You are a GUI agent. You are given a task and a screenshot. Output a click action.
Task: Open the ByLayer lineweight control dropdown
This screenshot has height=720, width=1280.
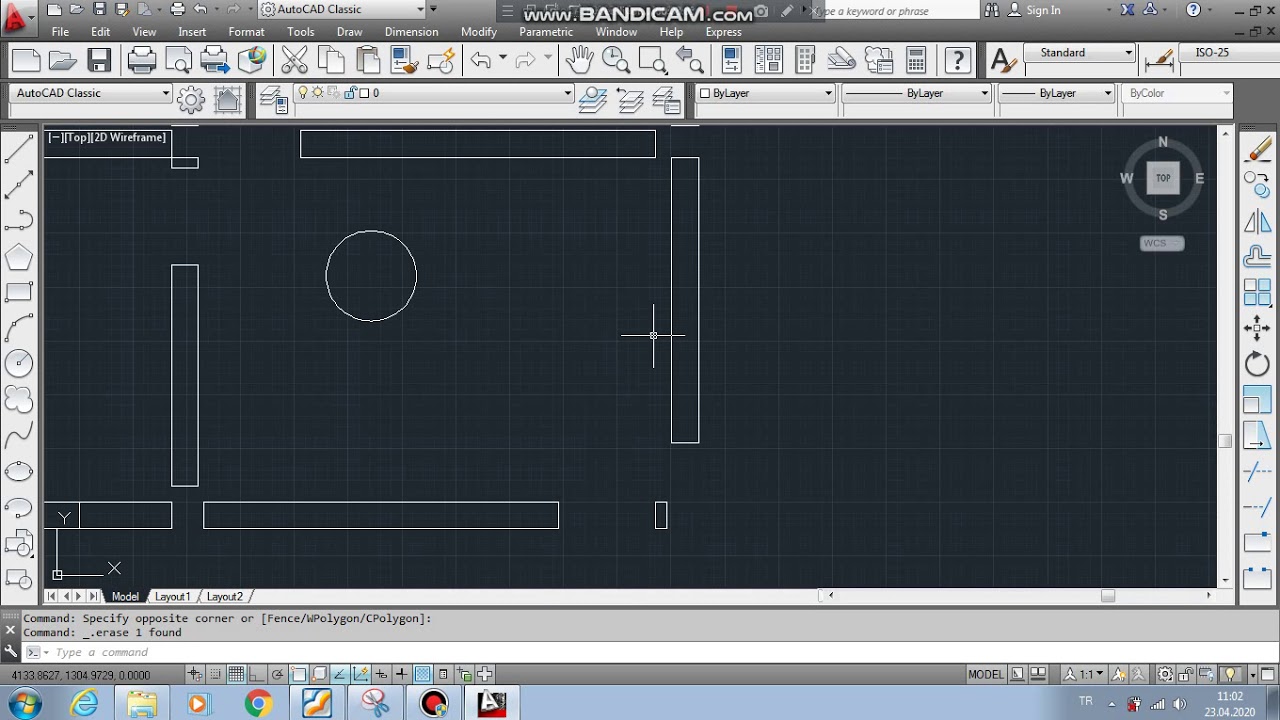coord(1056,93)
